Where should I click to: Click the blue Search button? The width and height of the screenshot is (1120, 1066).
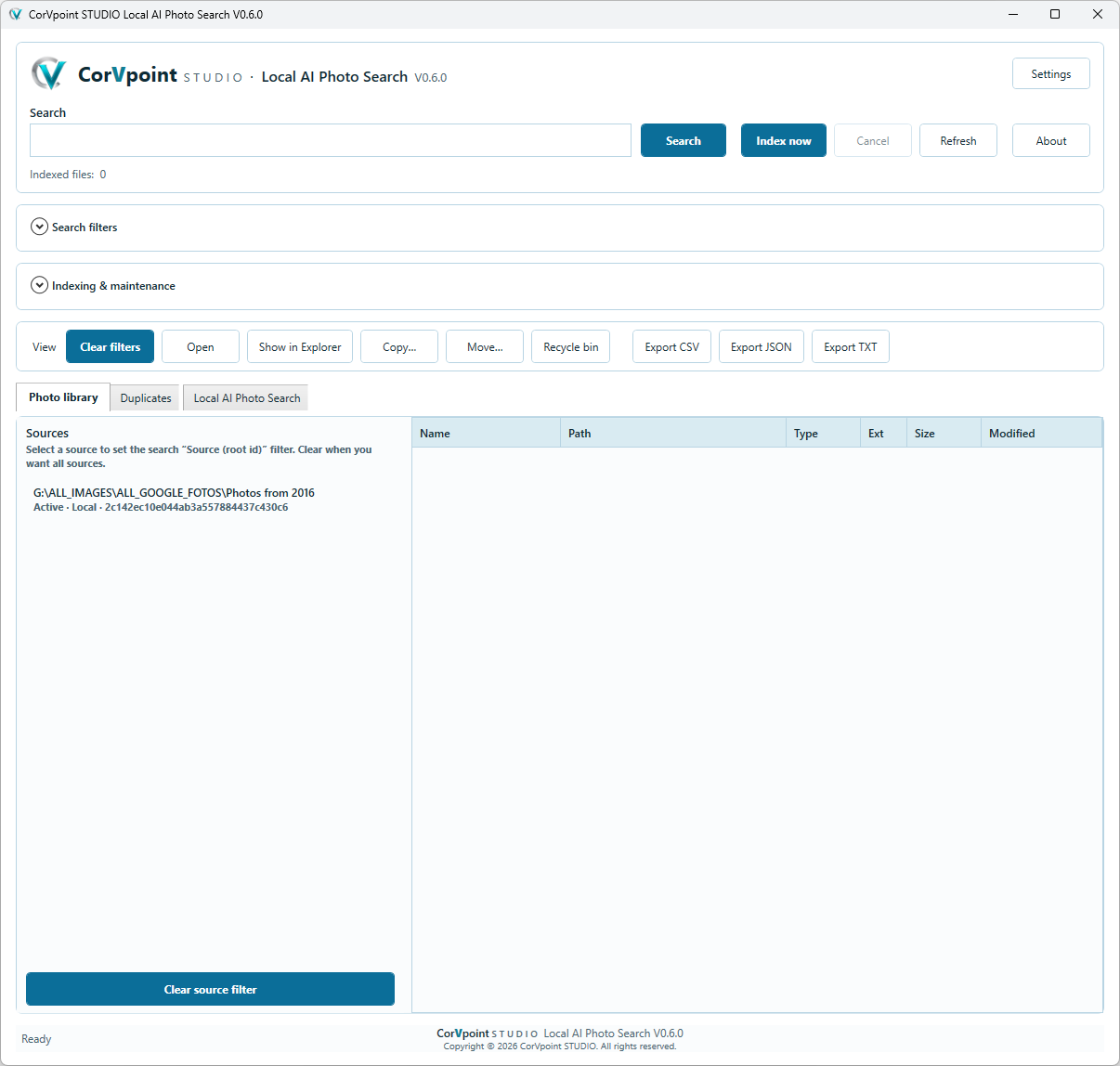tap(684, 140)
